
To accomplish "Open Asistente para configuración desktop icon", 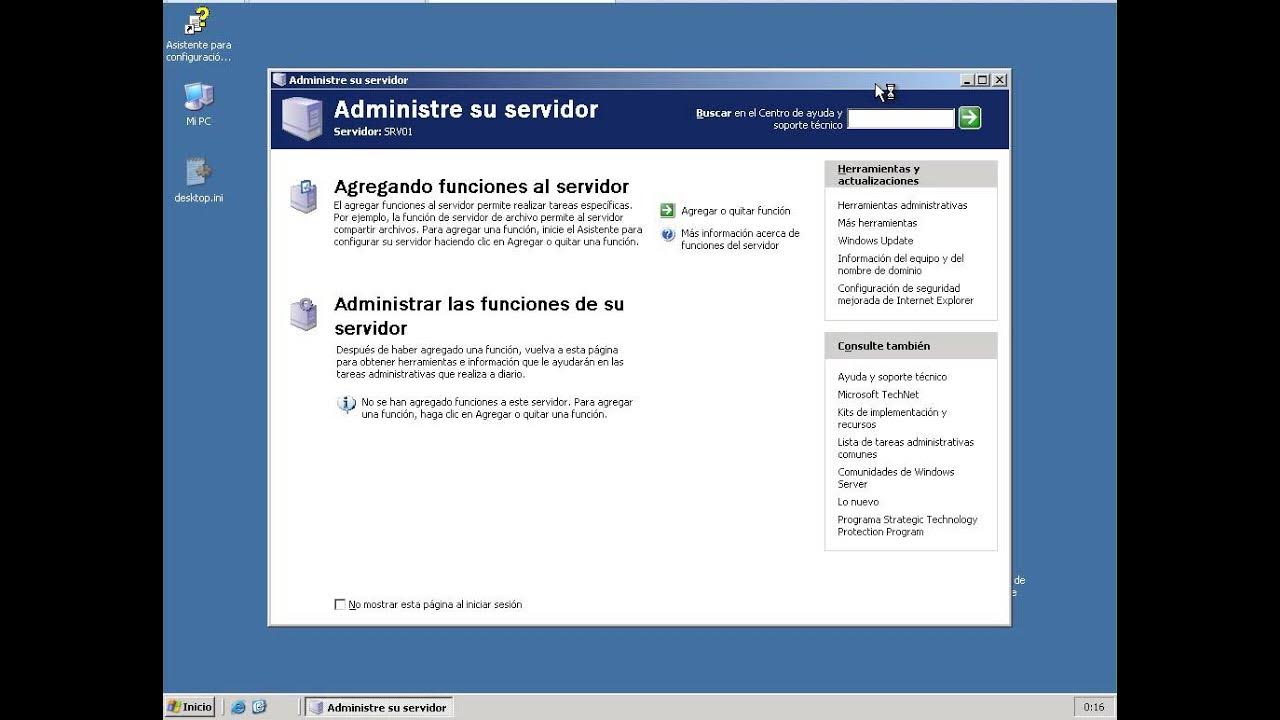I will [x=198, y=34].
